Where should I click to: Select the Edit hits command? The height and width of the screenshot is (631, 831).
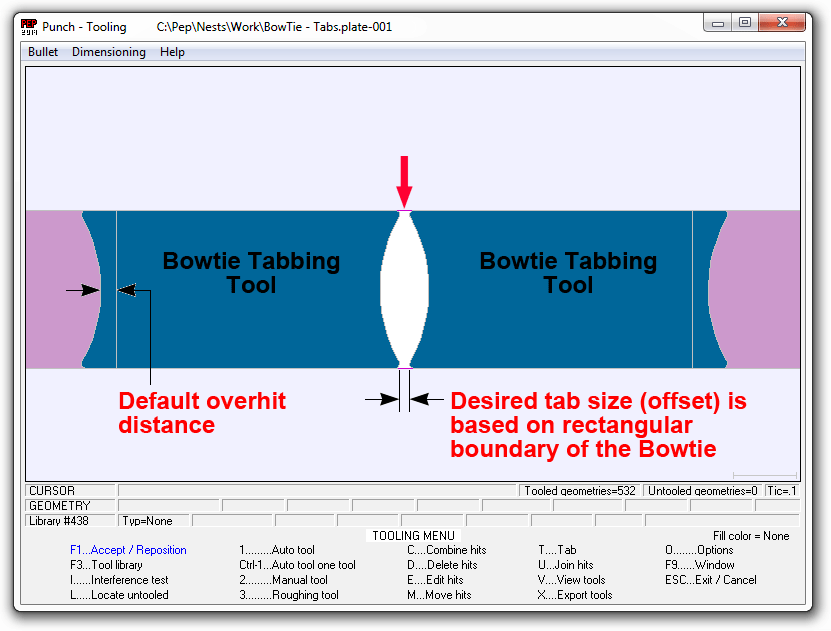point(435,580)
